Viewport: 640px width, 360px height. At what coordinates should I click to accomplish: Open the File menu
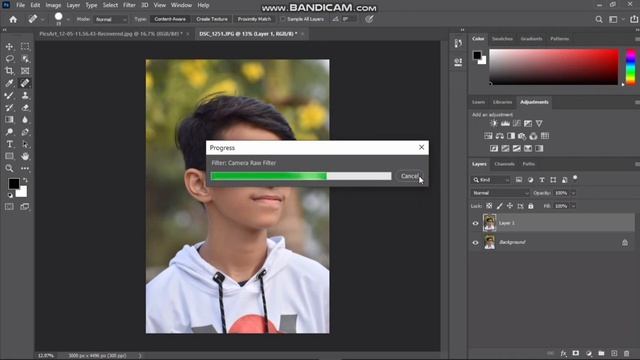20,5
